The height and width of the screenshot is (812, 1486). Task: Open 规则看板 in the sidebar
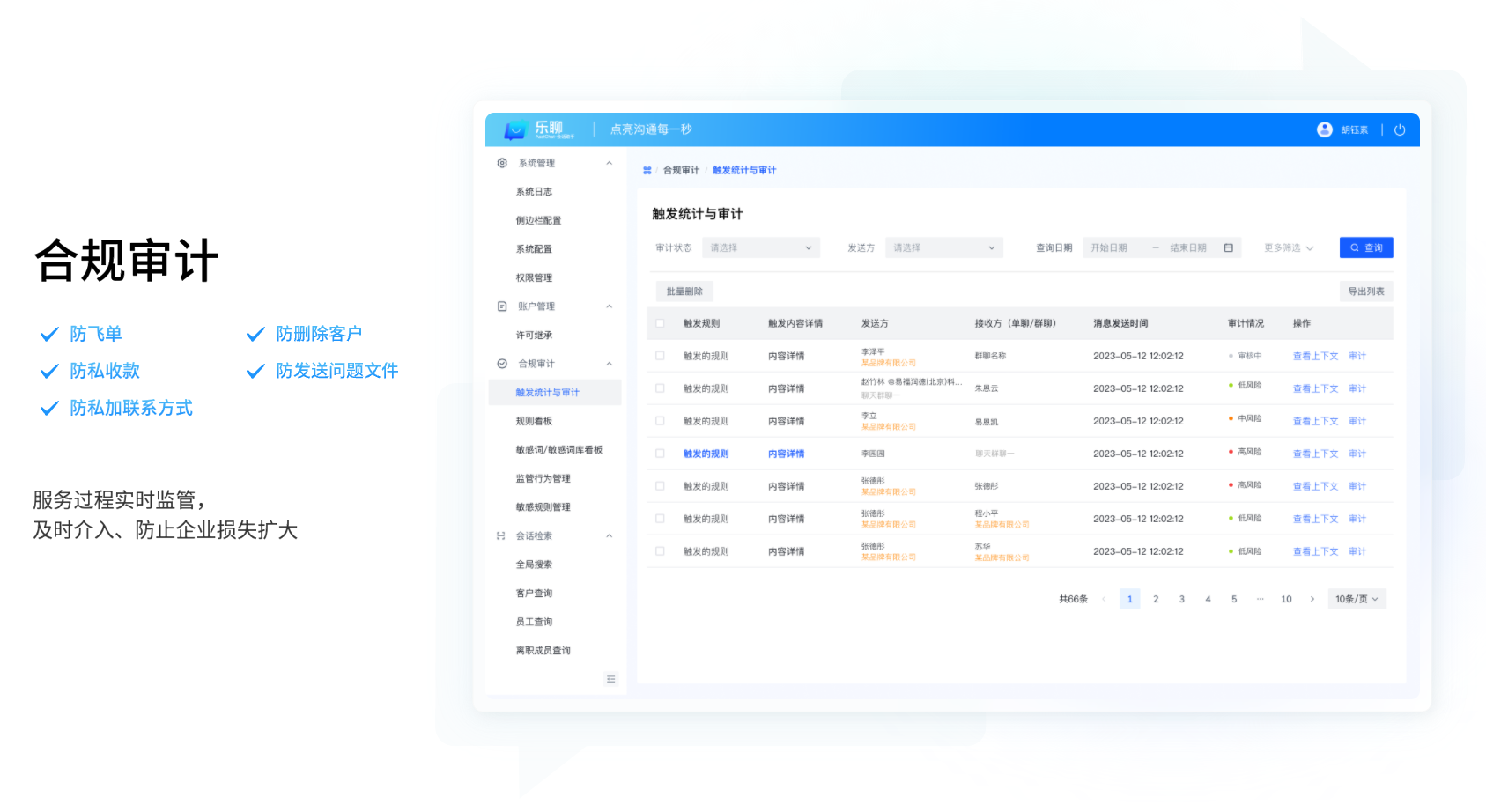534,421
